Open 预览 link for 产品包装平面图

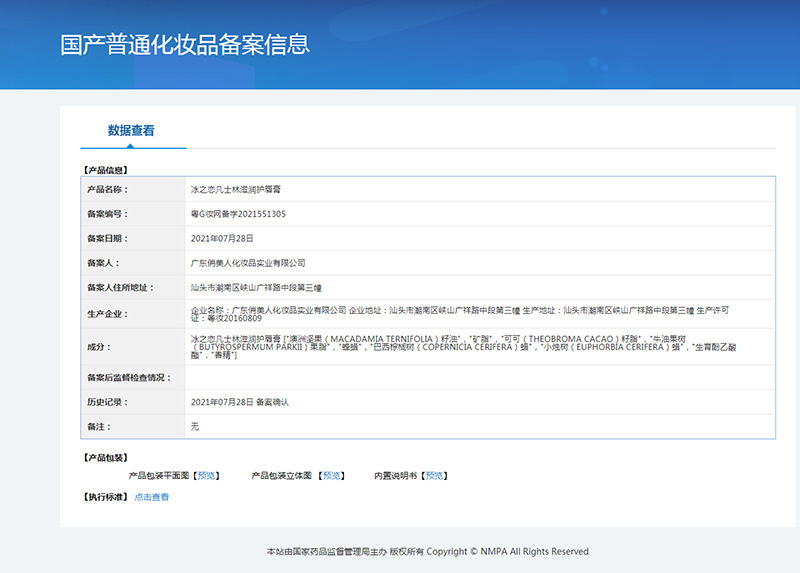click(206, 475)
